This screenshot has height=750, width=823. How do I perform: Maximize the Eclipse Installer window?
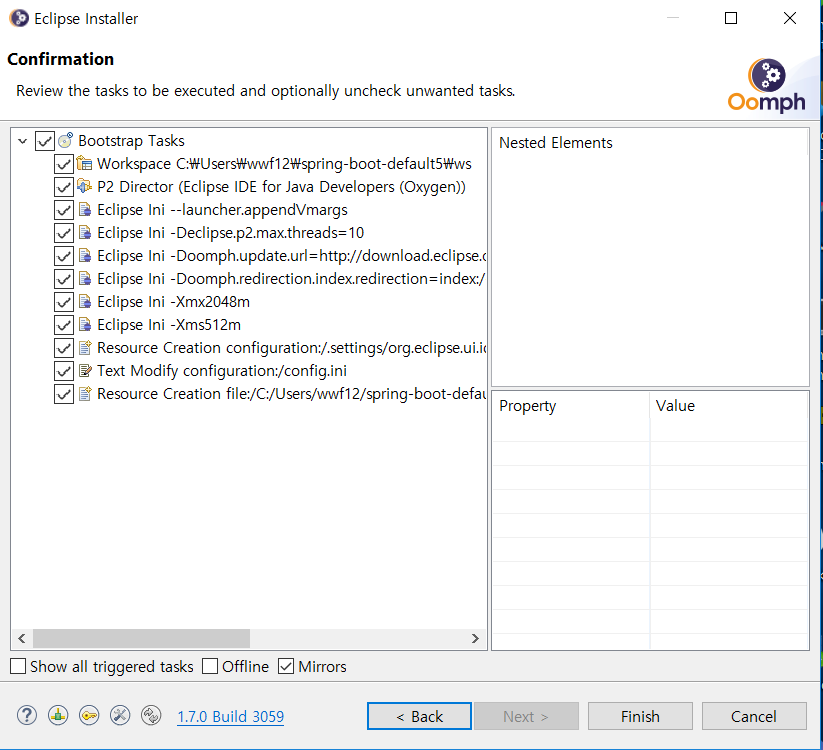(731, 18)
